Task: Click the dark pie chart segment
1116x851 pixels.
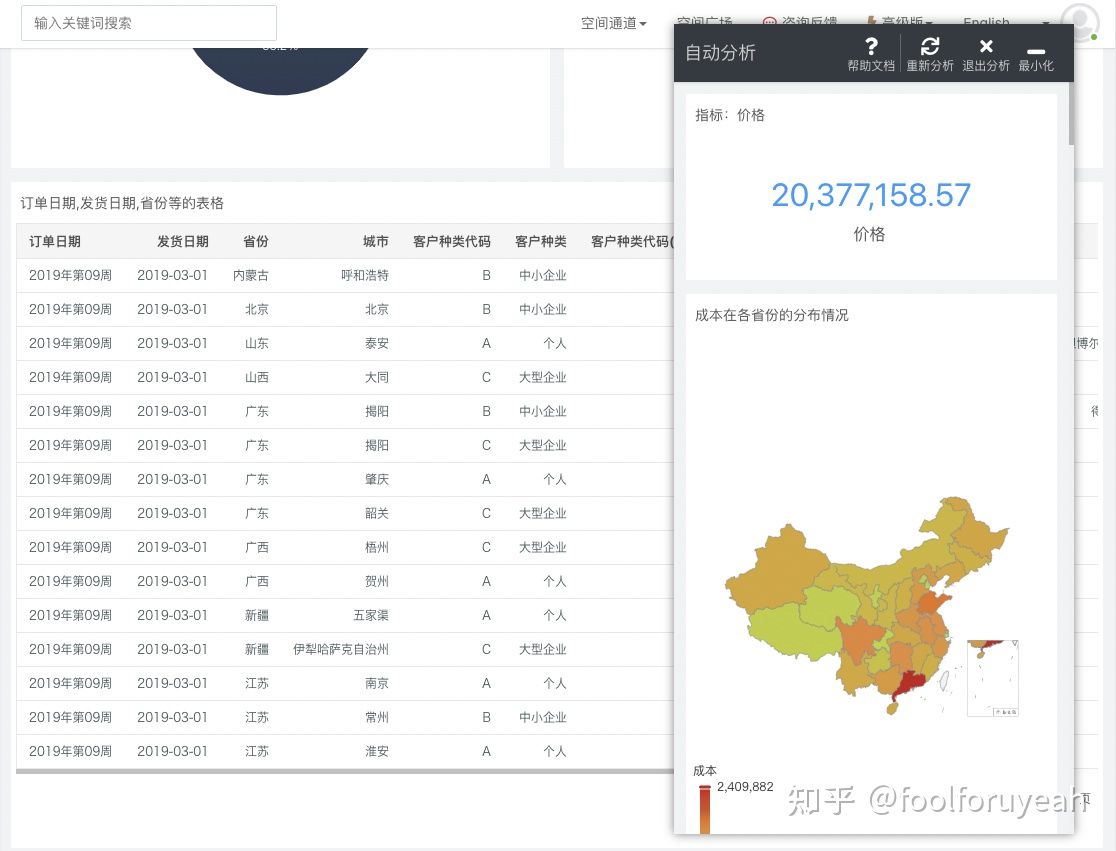Action: point(280,70)
